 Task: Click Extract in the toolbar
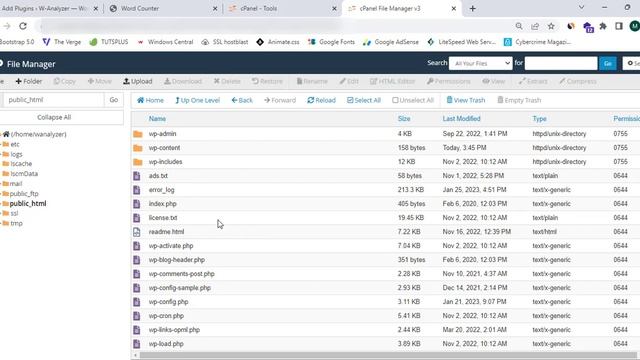pos(533,81)
